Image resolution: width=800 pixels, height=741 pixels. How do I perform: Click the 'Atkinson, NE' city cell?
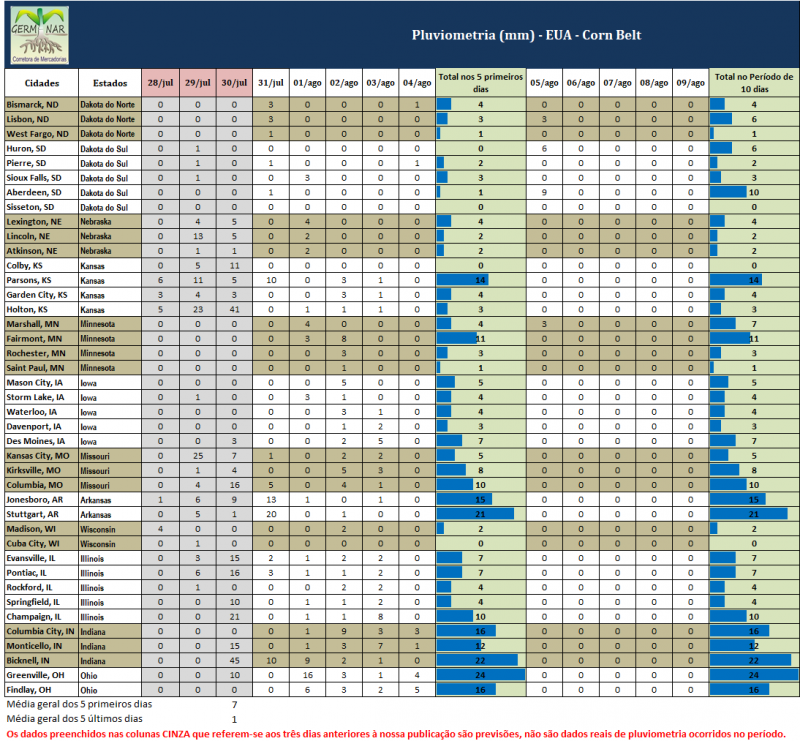point(42,251)
